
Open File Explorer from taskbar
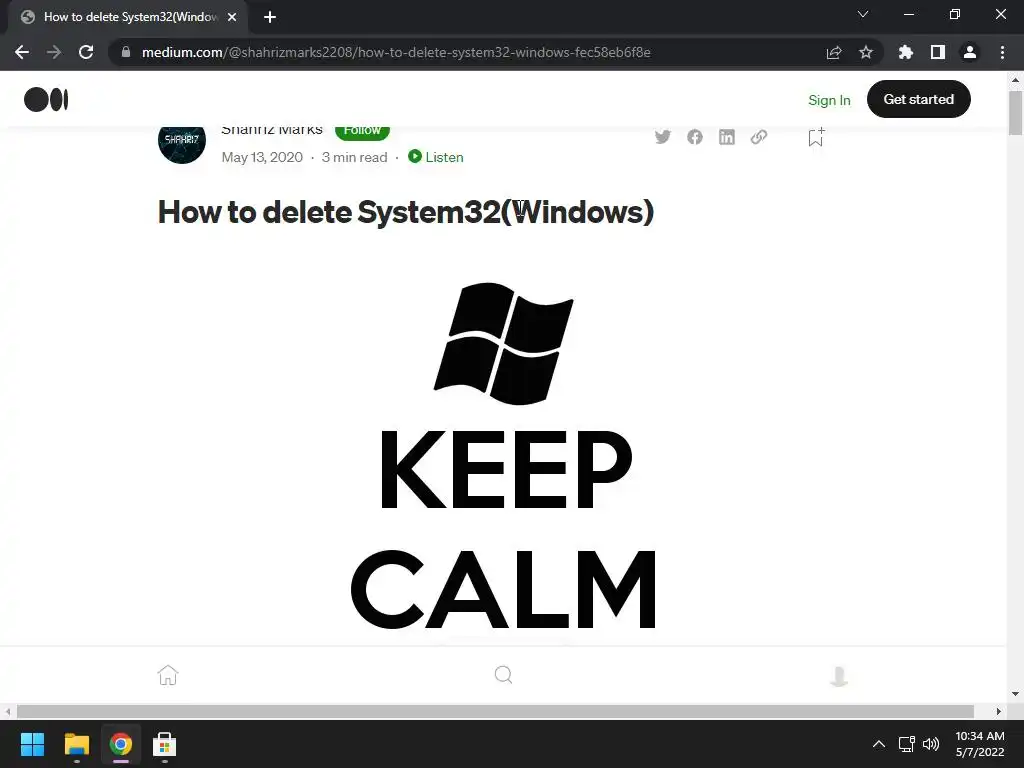pyautogui.click(x=76, y=744)
